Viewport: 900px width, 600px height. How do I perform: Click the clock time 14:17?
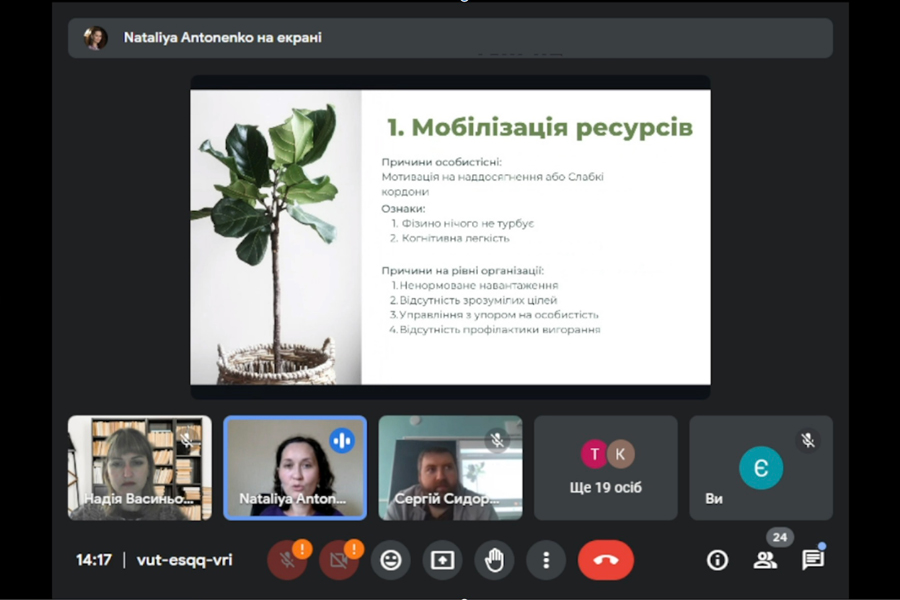pos(94,560)
